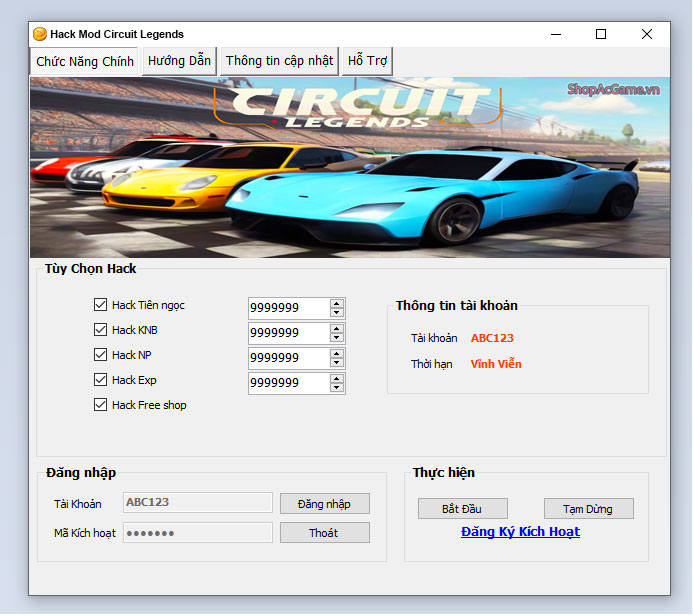Click the Hack Exp number field

[289, 383]
